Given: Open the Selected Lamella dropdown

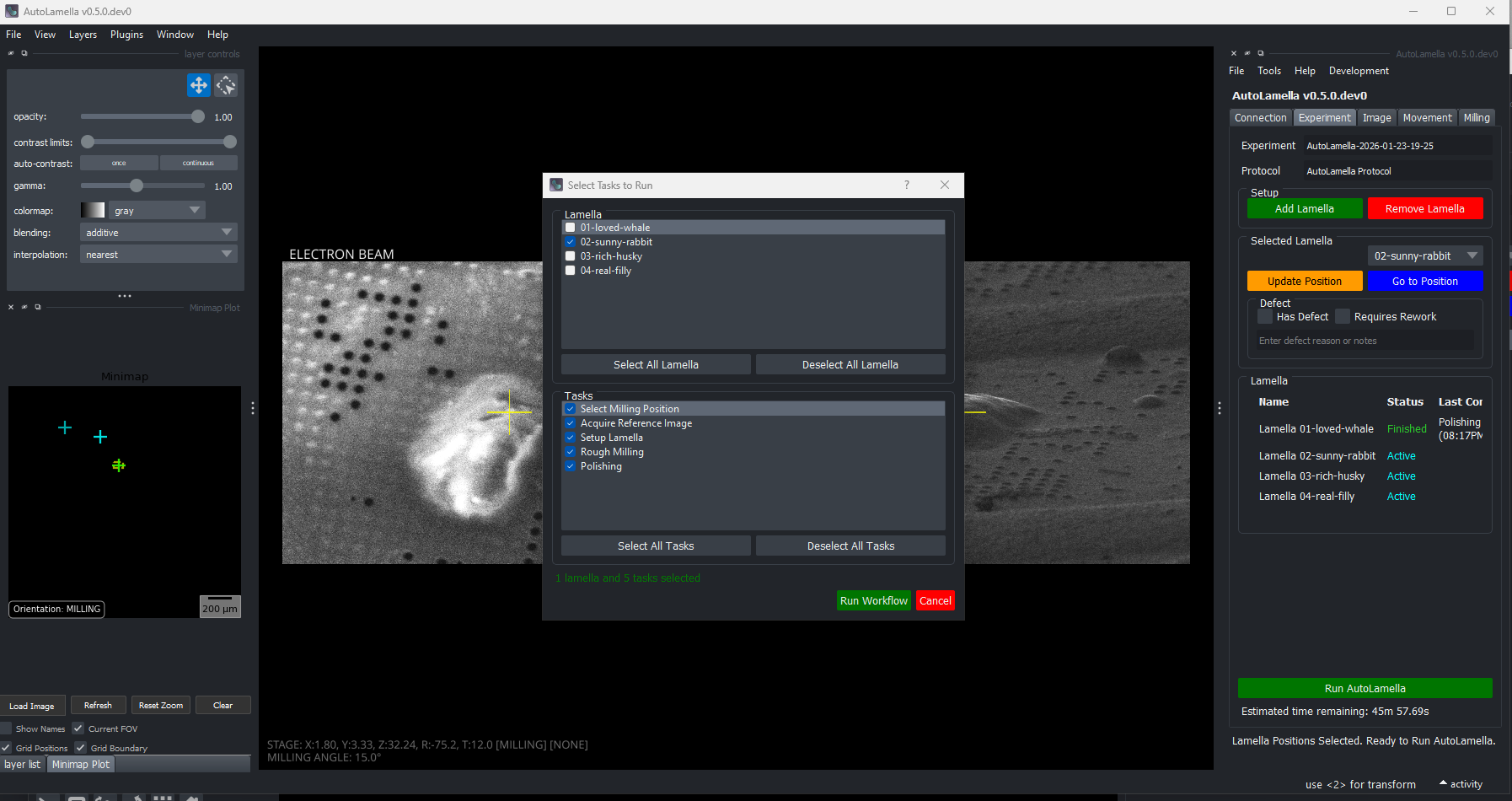Looking at the screenshot, I should [x=1424, y=255].
